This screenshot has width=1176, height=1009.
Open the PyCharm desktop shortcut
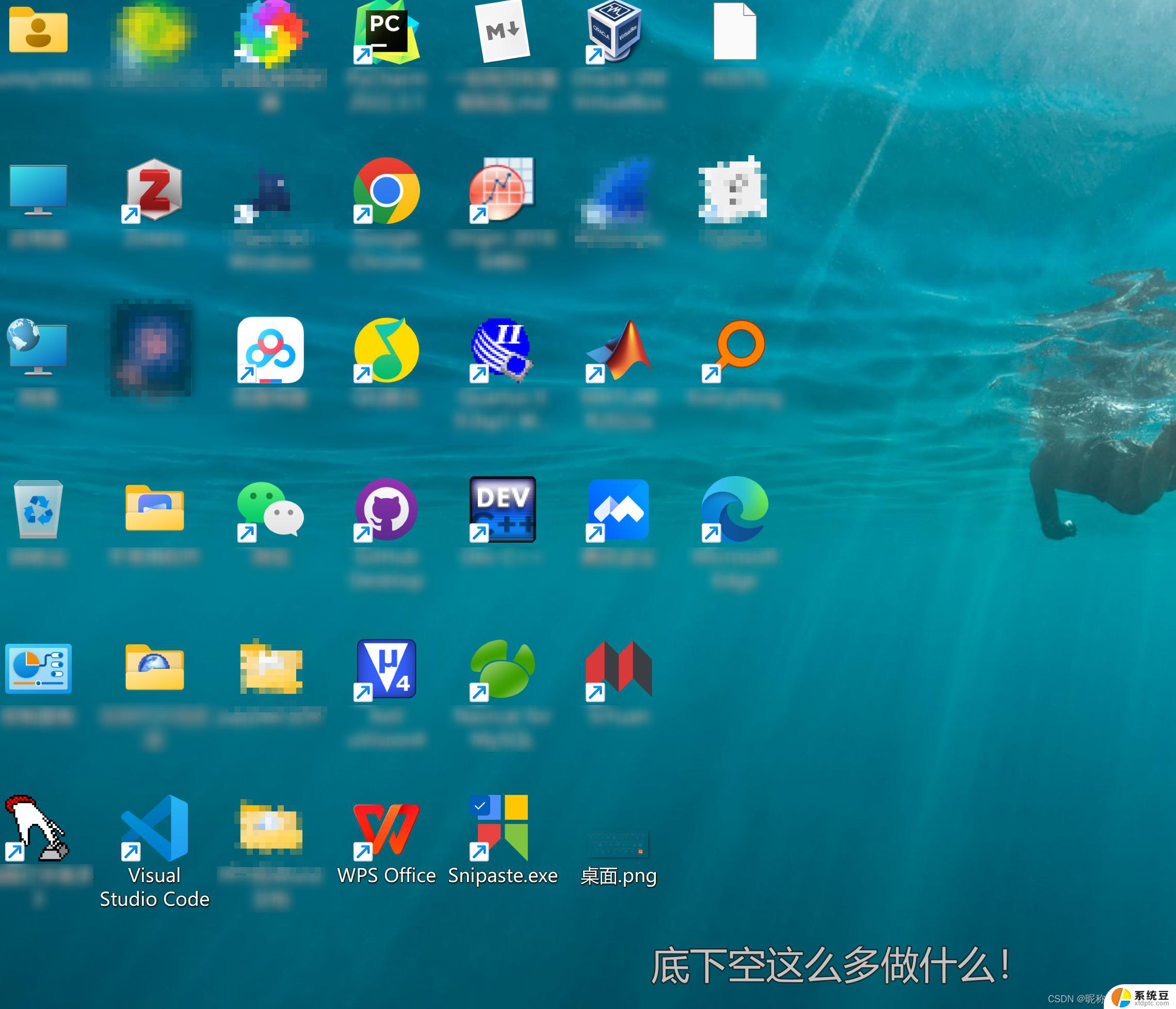coord(386,32)
